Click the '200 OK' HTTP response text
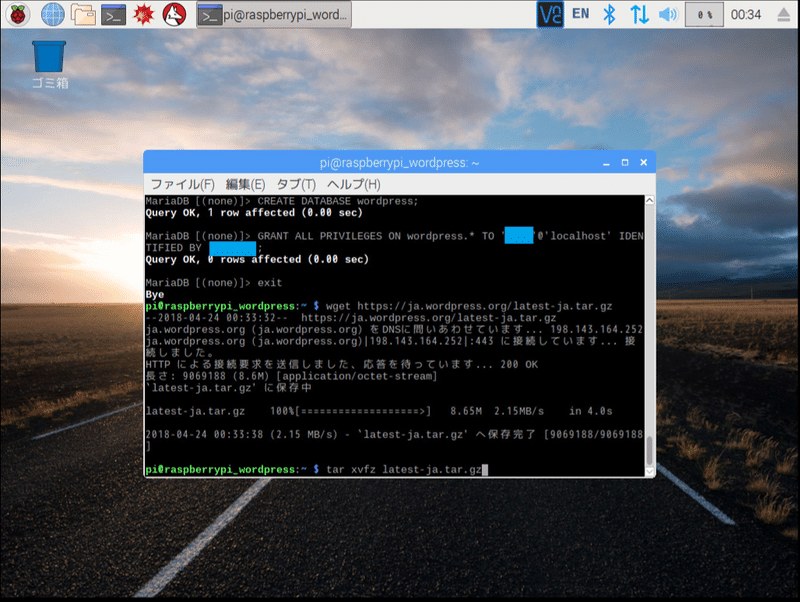 pyautogui.click(x=519, y=364)
